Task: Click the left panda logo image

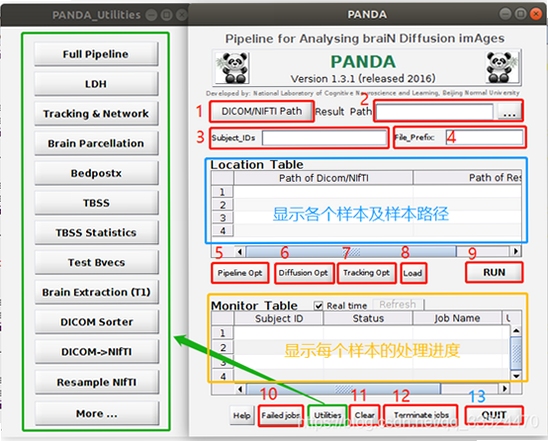Action: pos(232,68)
